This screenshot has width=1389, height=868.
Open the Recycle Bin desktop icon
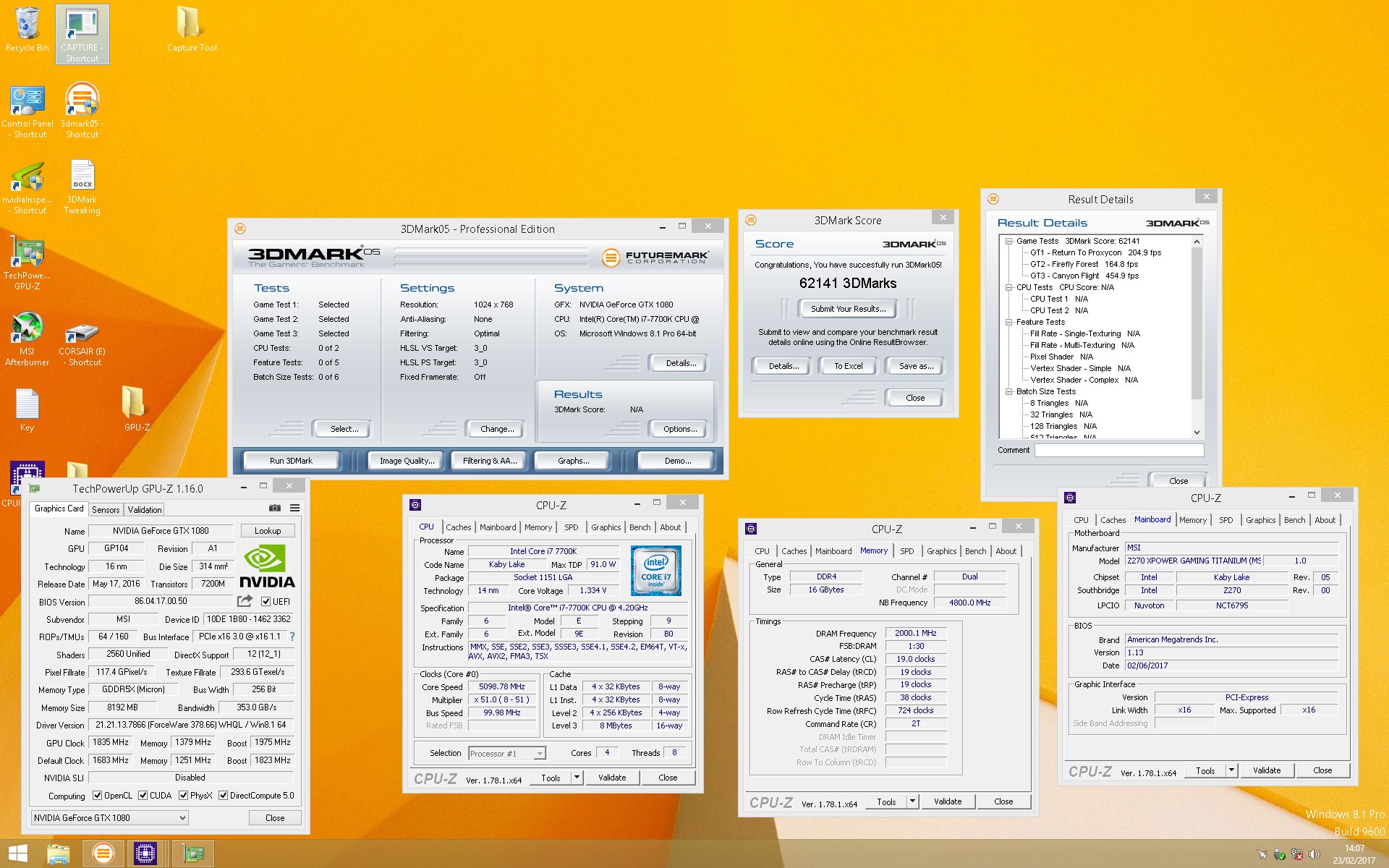(x=27, y=30)
